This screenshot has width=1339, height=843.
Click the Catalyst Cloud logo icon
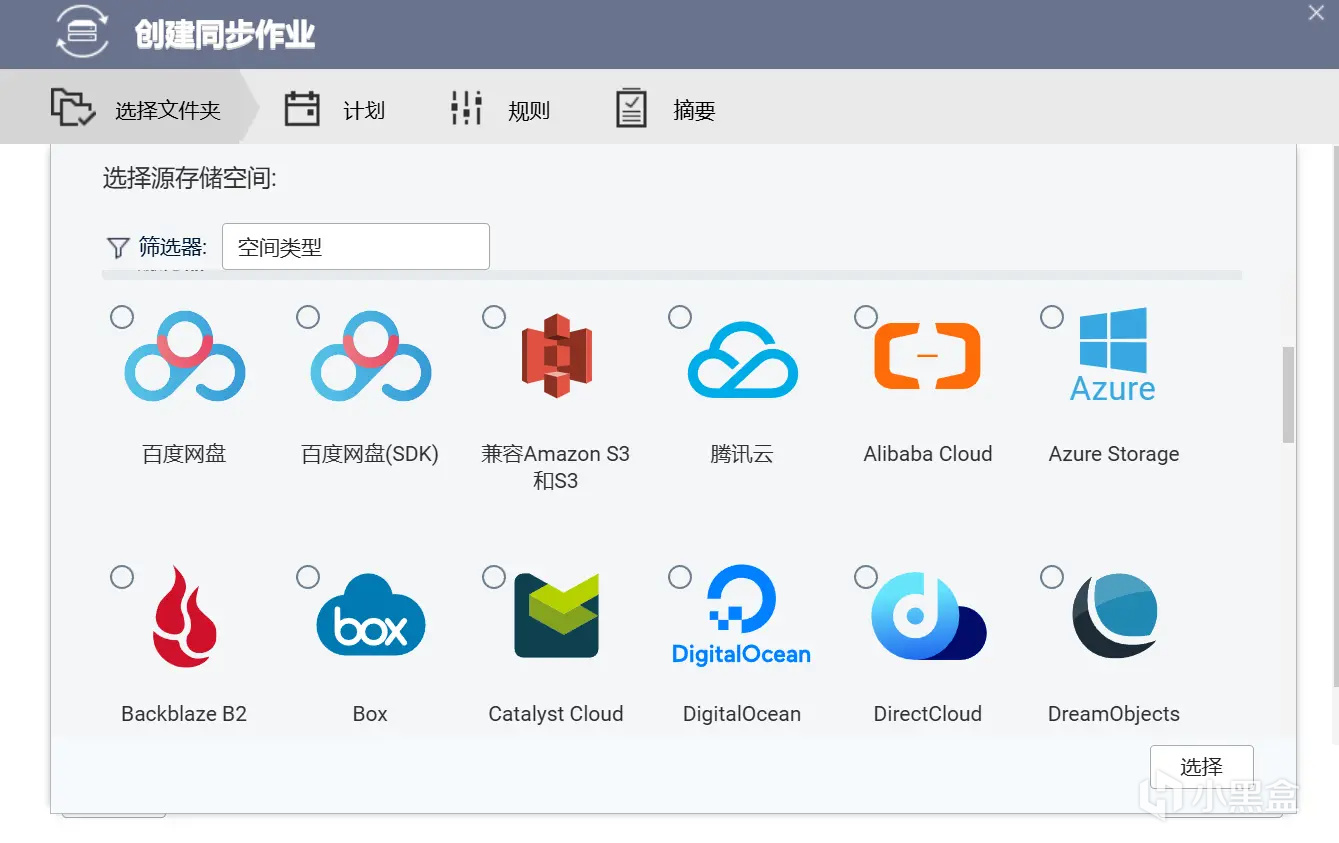557,615
